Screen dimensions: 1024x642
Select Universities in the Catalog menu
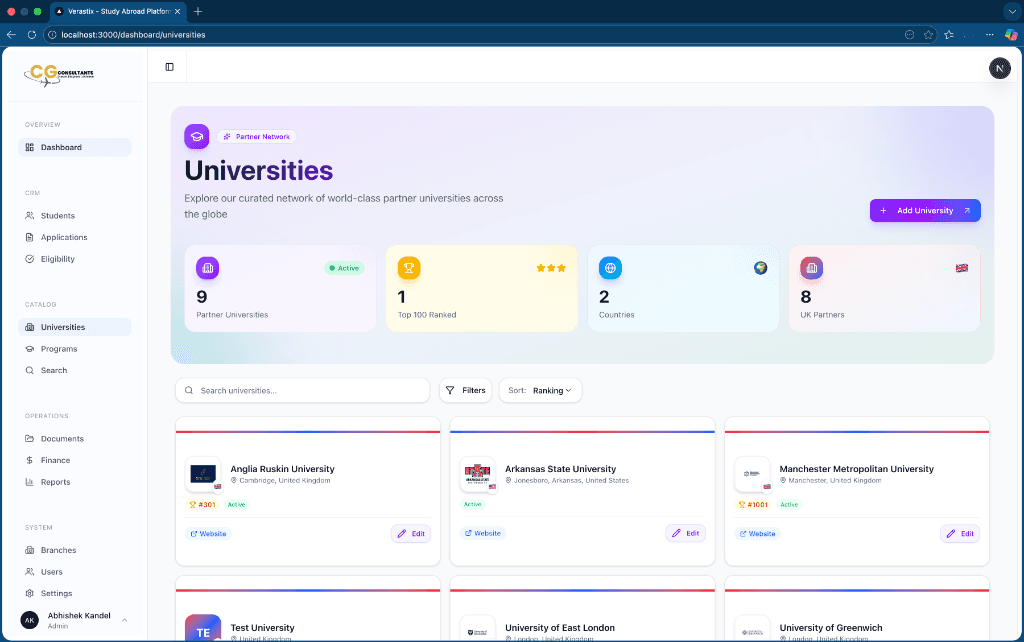tap(60, 327)
